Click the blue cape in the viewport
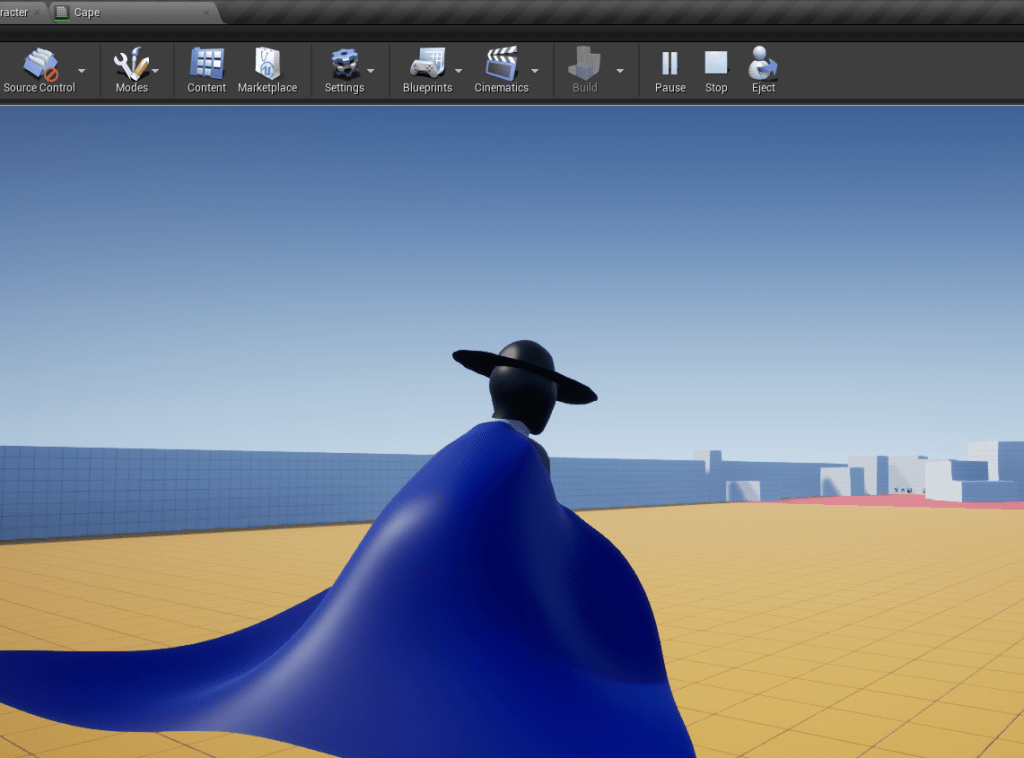This screenshot has height=758, width=1024. point(480,600)
